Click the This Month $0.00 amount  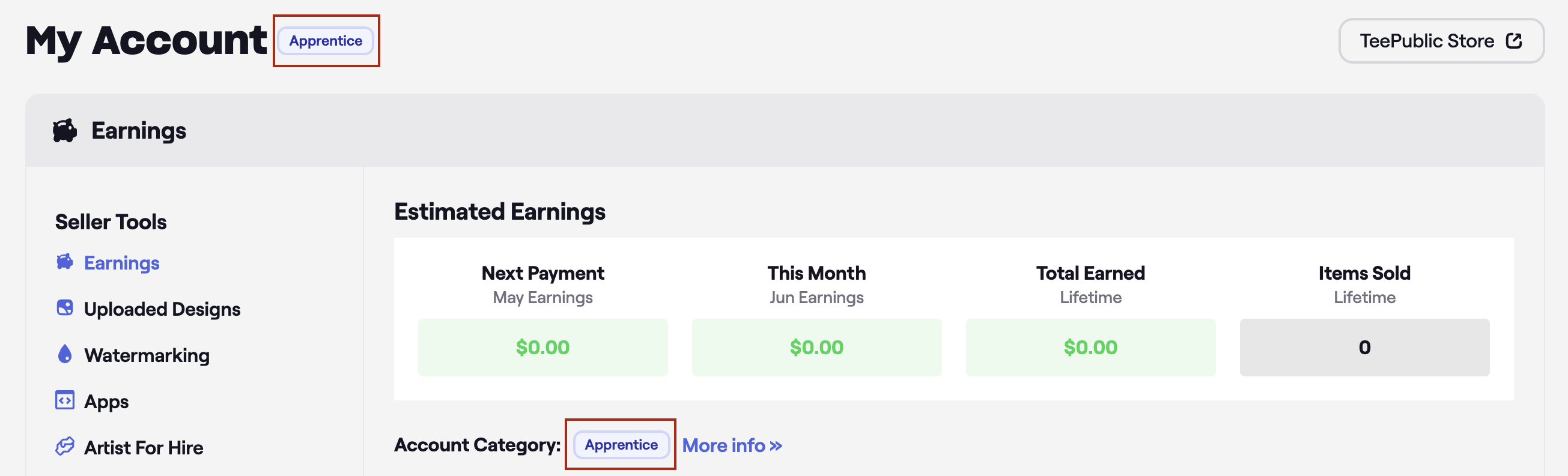tap(816, 347)
